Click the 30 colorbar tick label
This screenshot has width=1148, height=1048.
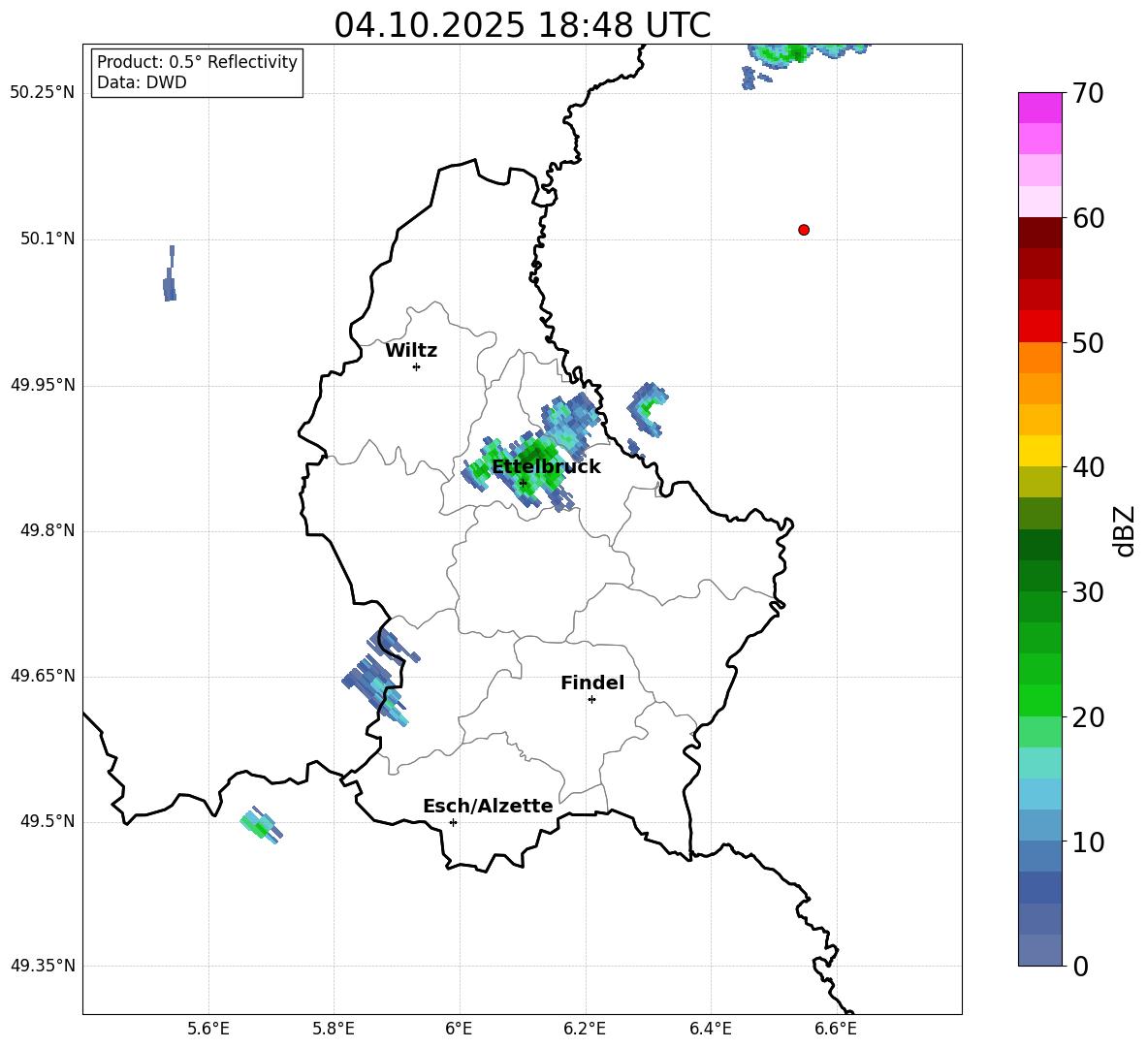[1088, 592]
